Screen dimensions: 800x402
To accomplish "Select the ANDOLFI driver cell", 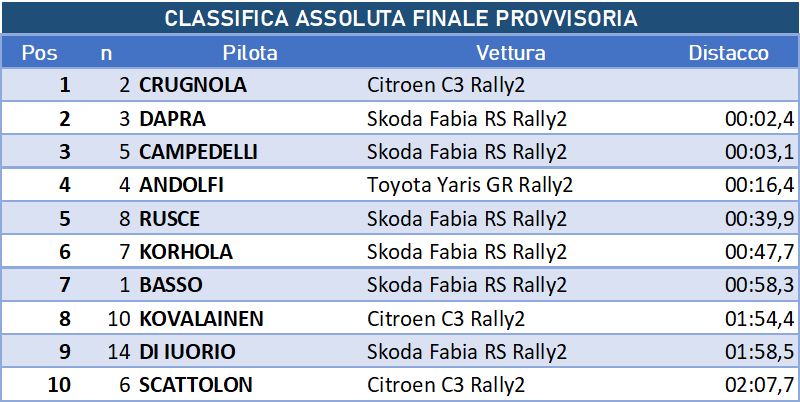I will [x=182, y=185].
